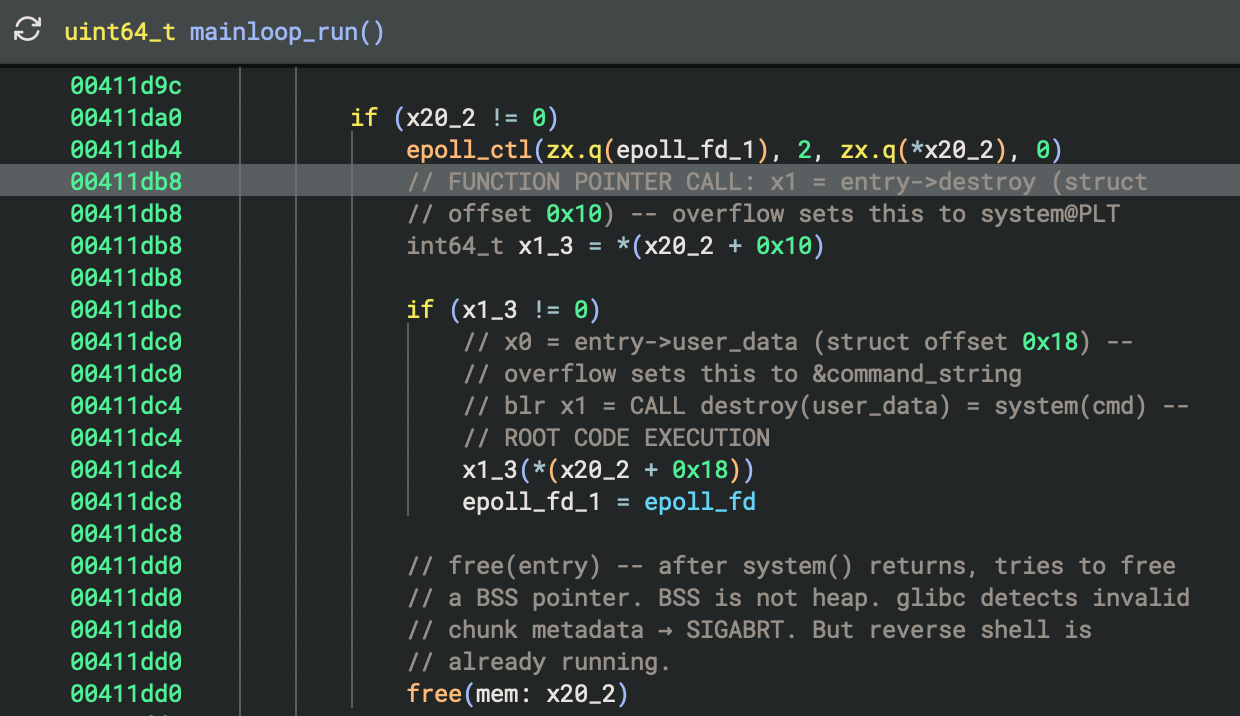Click the cyan epoll_fd global variable

pos(700,502)
